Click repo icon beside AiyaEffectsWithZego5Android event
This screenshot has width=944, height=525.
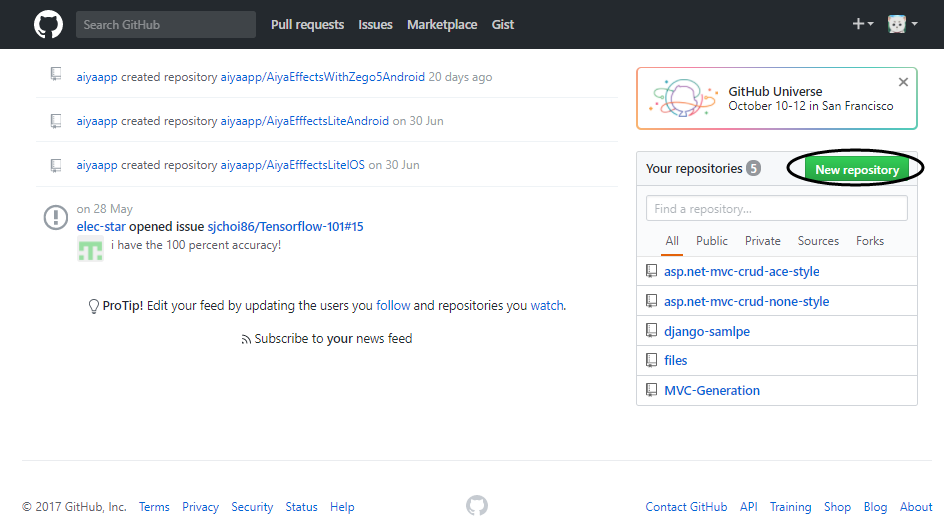56,75
